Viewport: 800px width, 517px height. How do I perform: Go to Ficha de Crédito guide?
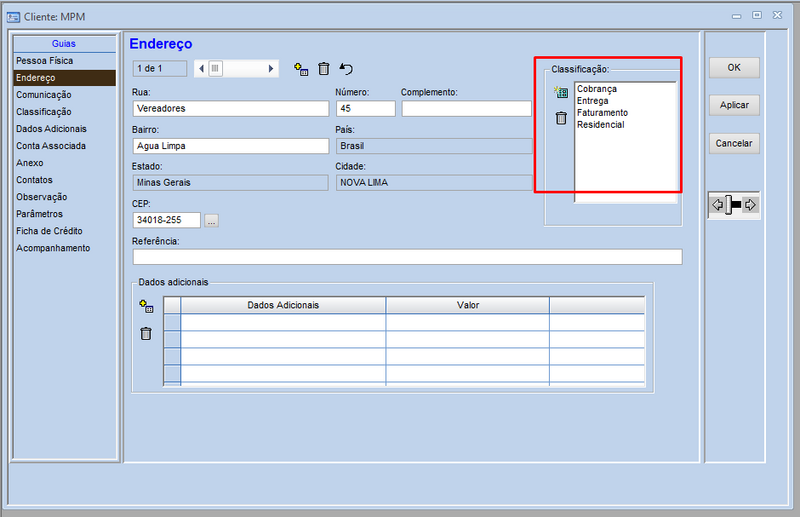65,231
